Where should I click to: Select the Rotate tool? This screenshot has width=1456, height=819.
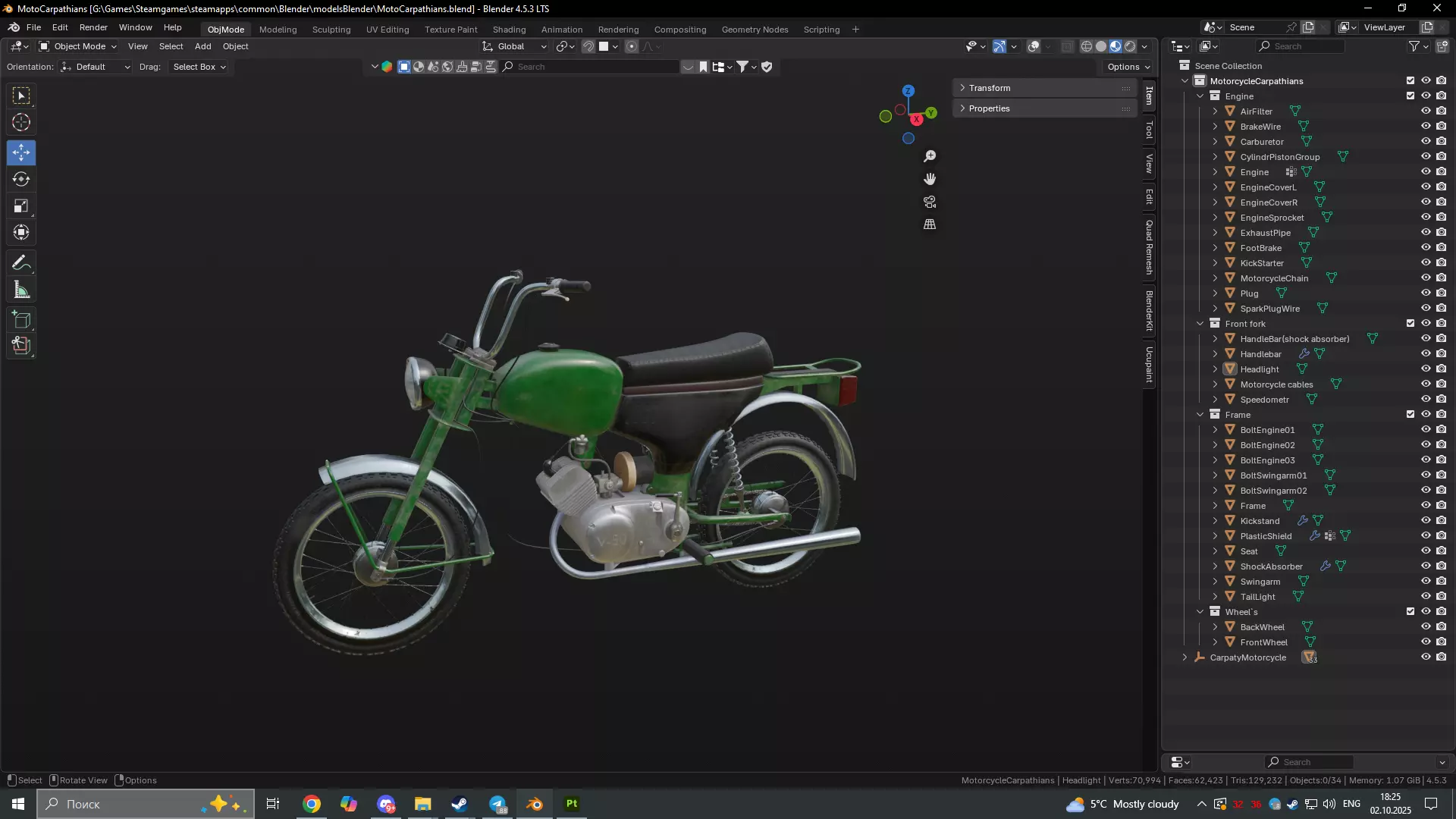(x=21, y=179)
